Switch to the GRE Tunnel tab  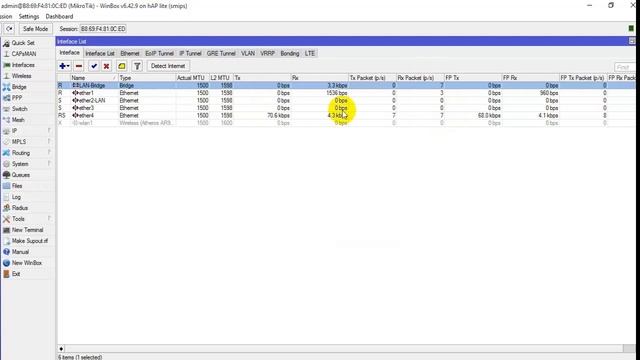221,53
